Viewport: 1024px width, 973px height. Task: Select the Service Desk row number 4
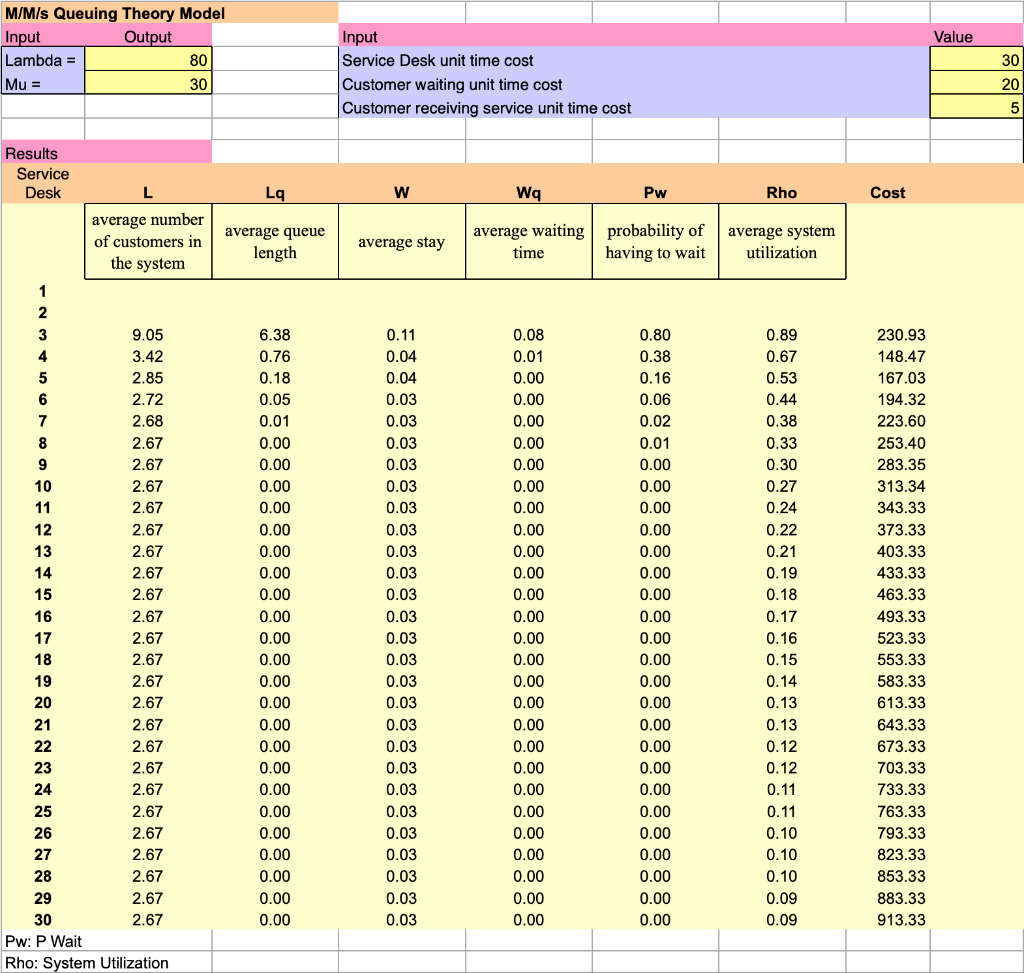click(x=40, y=356)
